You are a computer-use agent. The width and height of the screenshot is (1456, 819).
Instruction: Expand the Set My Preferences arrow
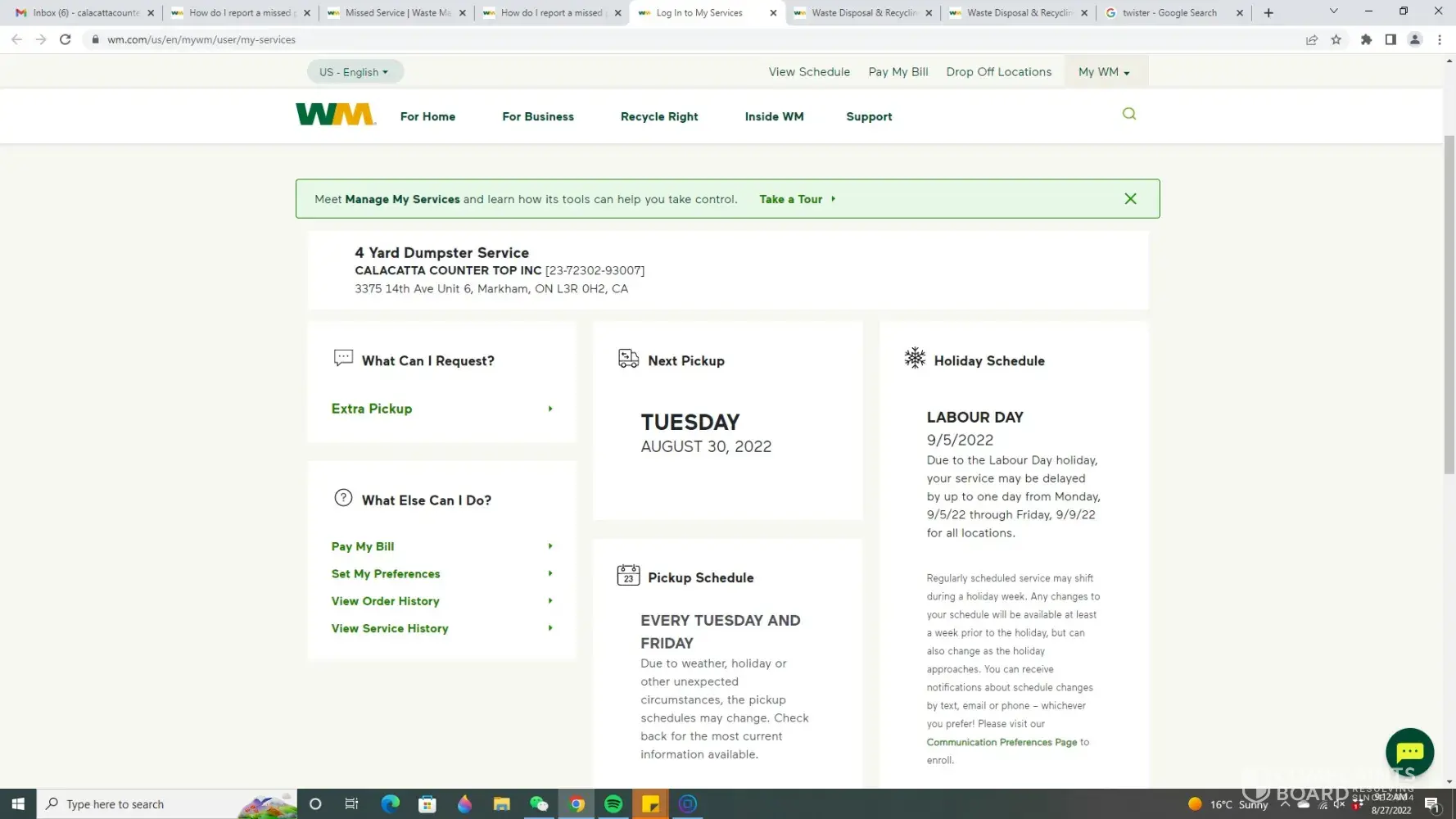pos(550,573)
